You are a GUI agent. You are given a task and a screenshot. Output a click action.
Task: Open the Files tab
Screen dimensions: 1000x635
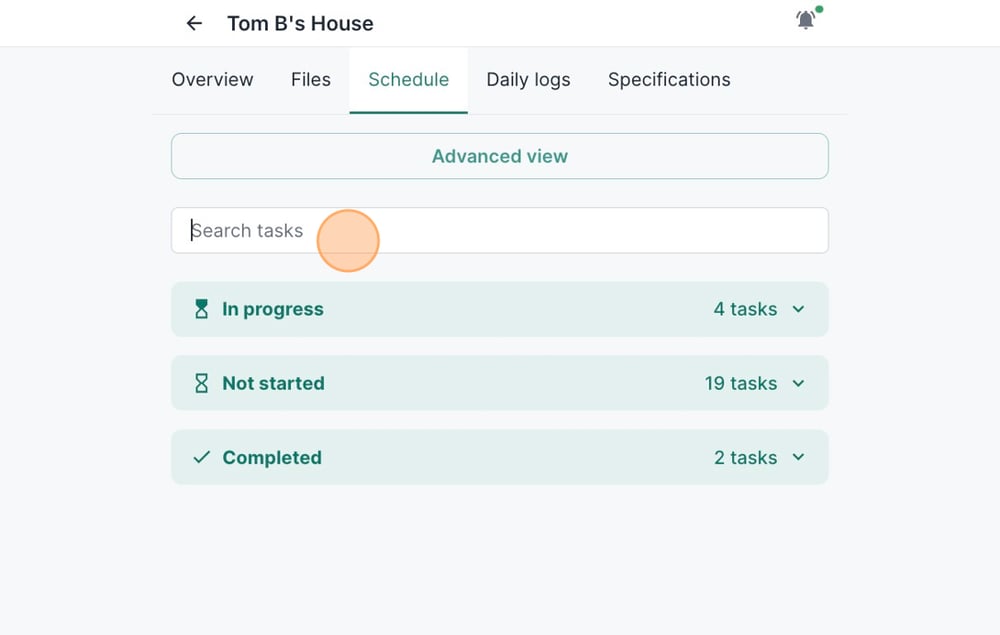click(311, 80)
